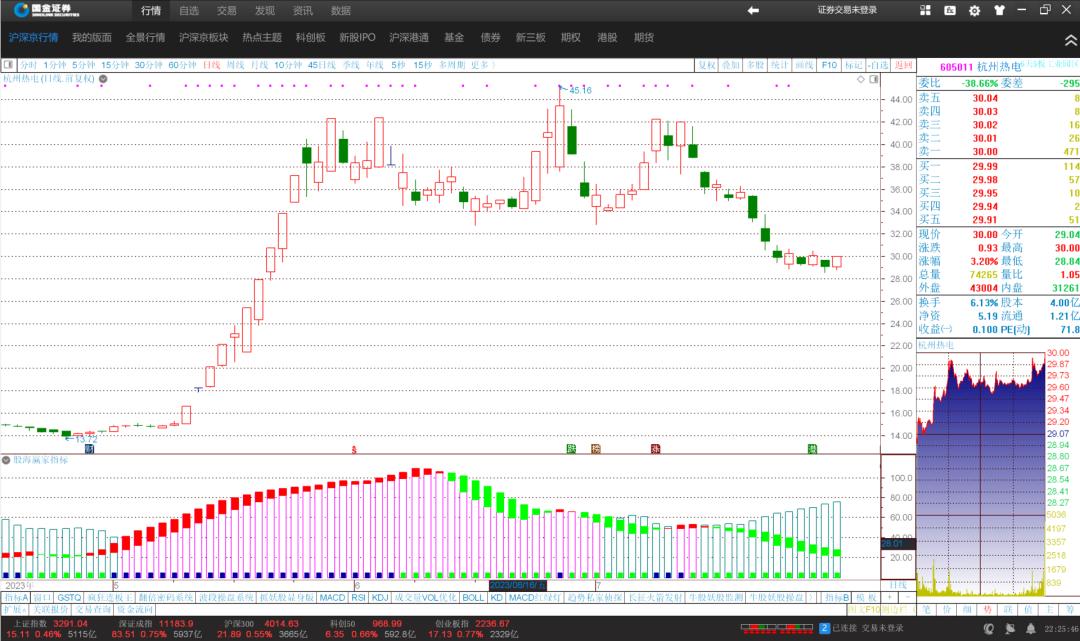1080x641 pixels.
Task: Click the 复权 toolbar button
Action: tap(706, 65)
